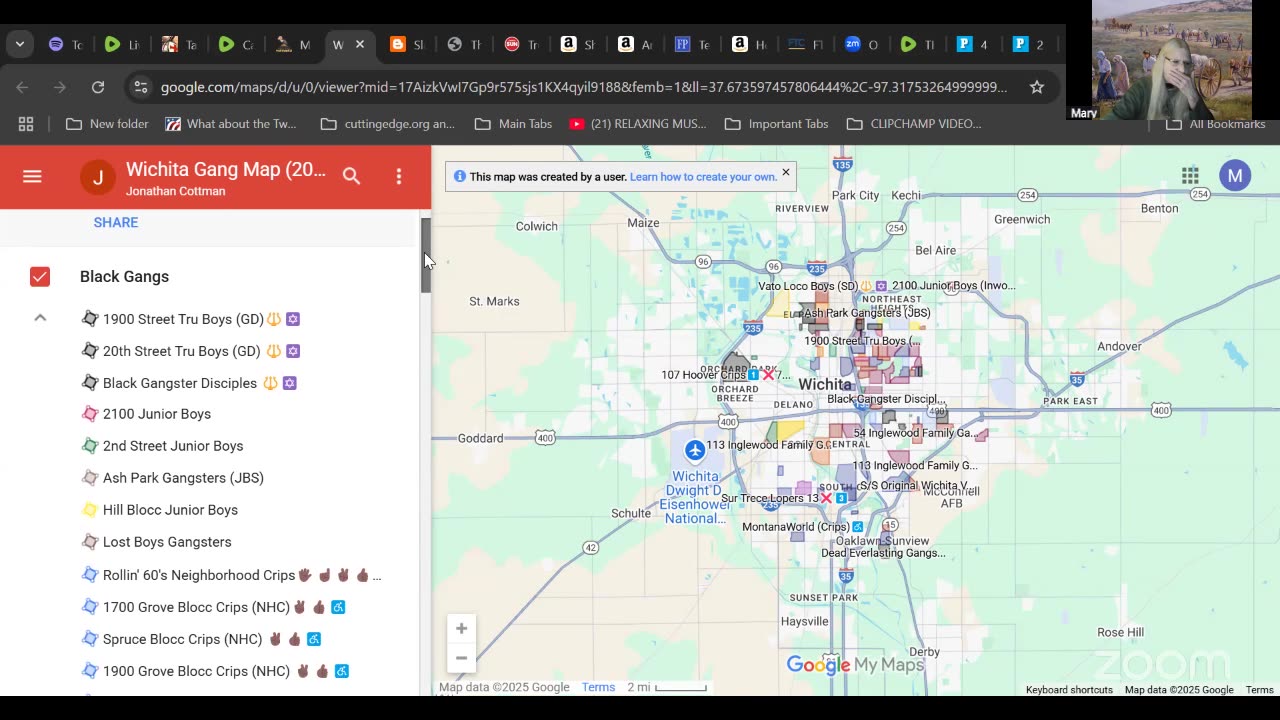Dismiss the map created by user notice
Image resolution: width=1280 pixels, height=720 pixels.
click(x=786, y=172)
